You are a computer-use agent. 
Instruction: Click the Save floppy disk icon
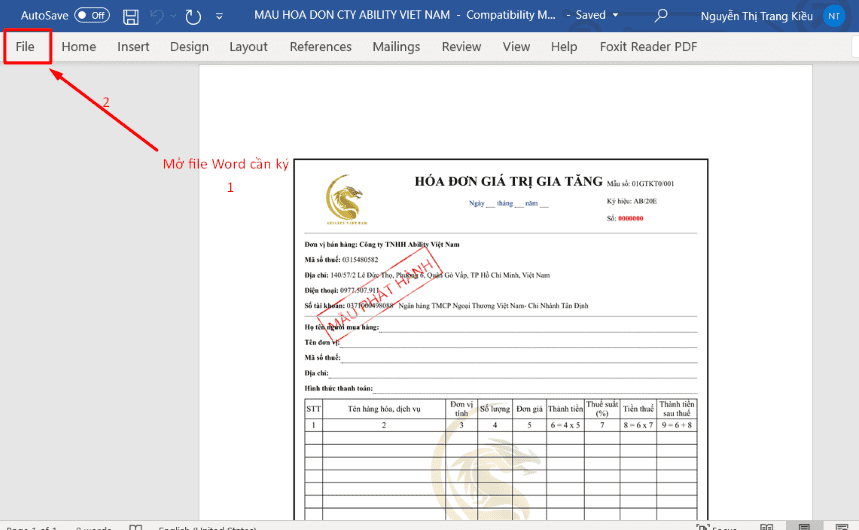(x=130, y=16)
